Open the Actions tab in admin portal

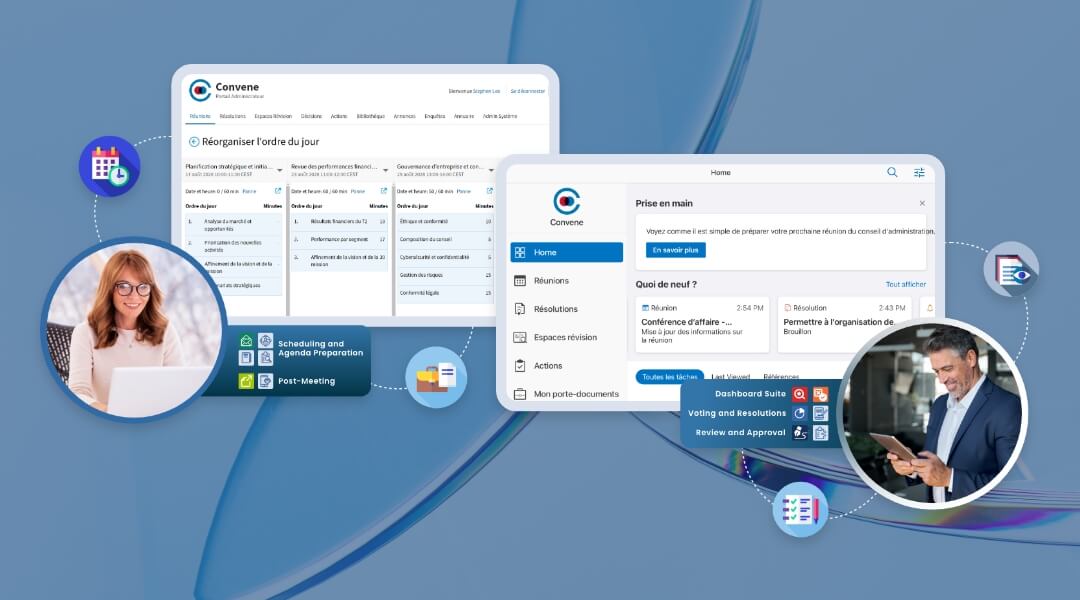339,116
